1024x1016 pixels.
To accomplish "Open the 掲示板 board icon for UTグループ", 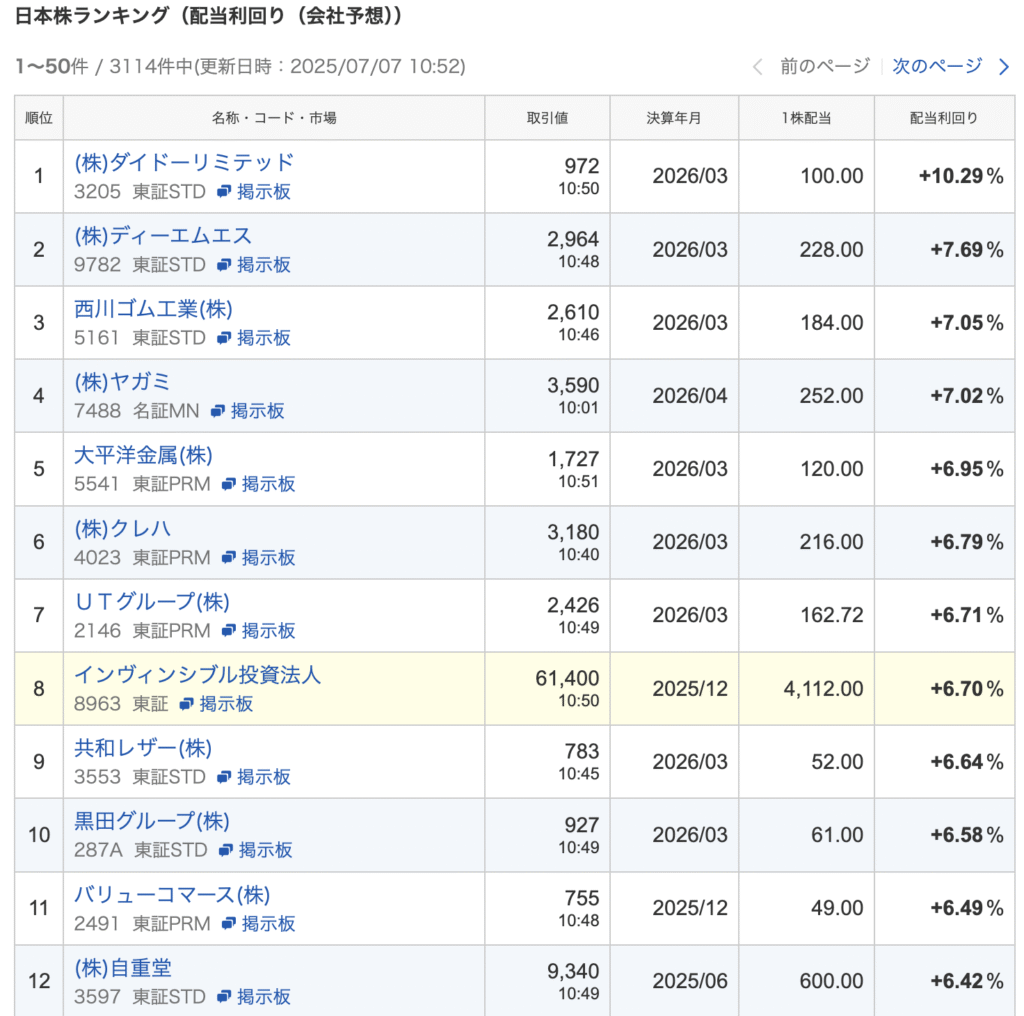I will pyautogui.click(x=229, y=631).
